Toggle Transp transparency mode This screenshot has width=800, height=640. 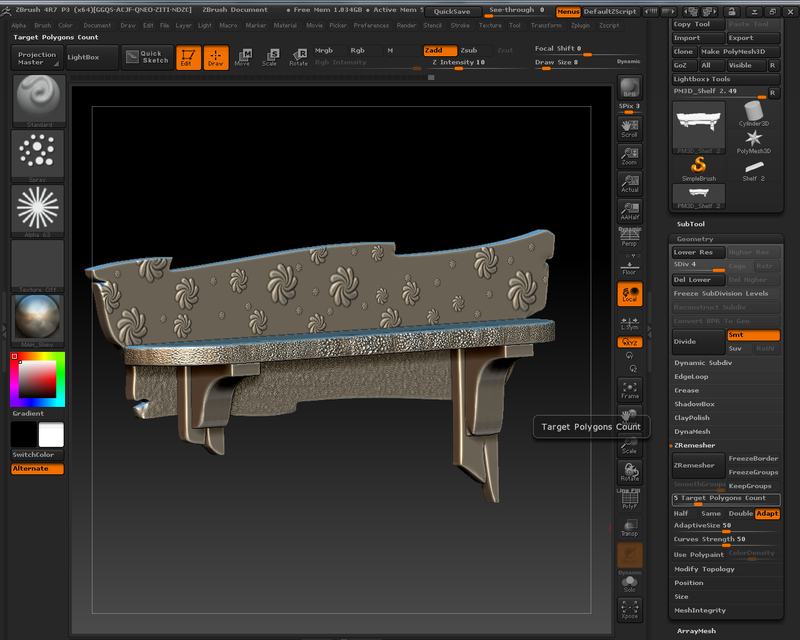click(x=630, y=527)
